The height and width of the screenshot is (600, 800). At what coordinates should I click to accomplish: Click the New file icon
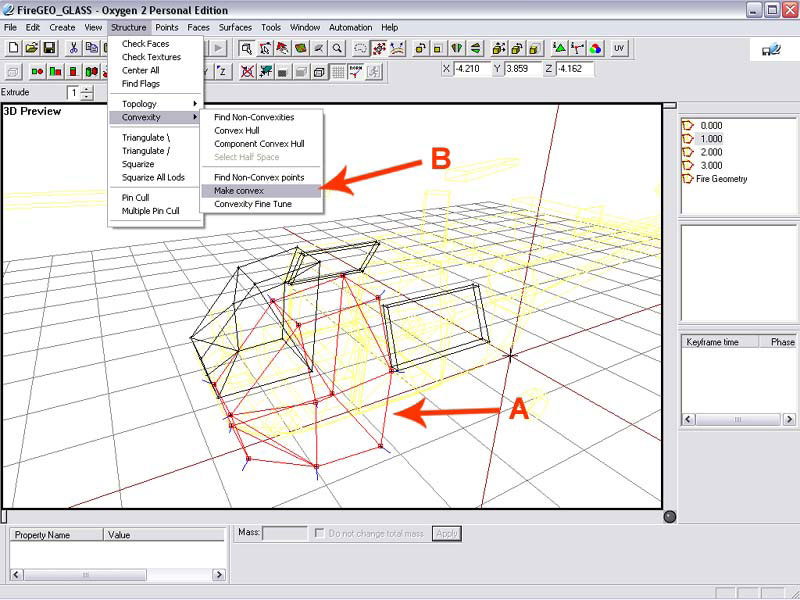click(x=13, y=48)
